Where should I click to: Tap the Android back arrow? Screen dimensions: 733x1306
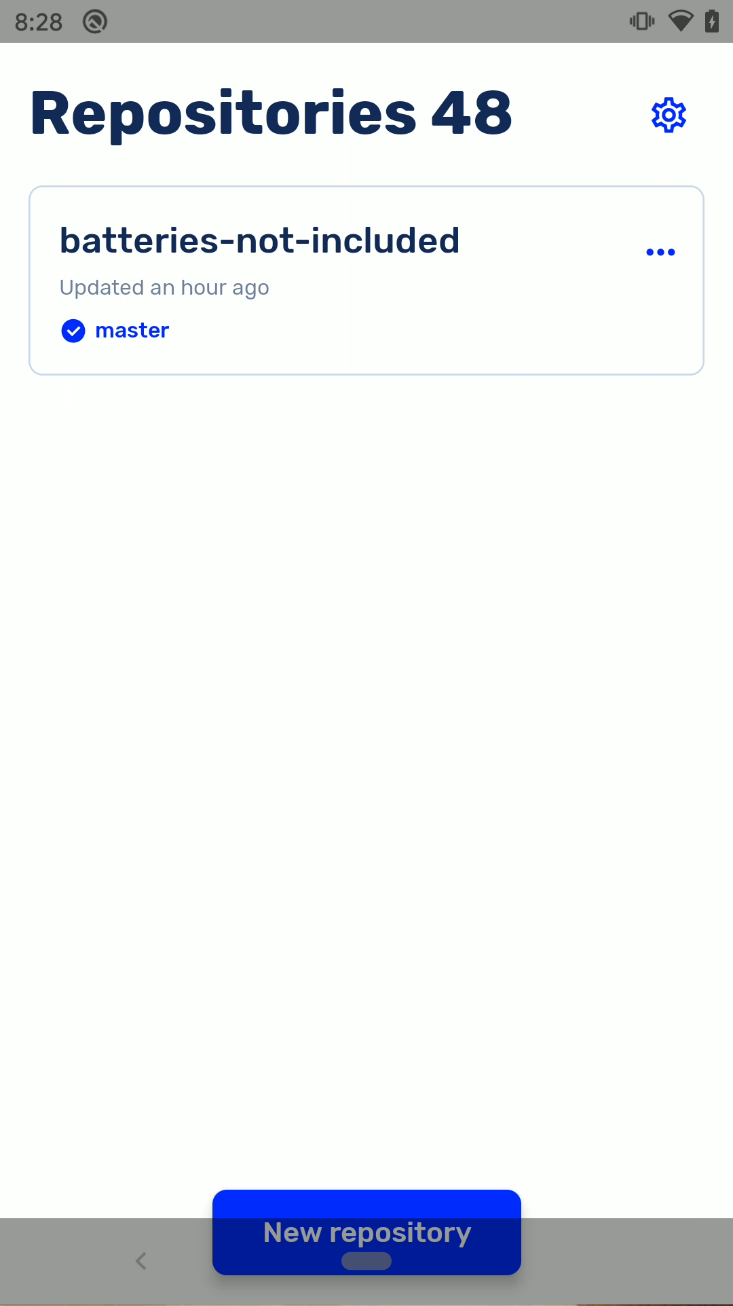pos(141,1261)
